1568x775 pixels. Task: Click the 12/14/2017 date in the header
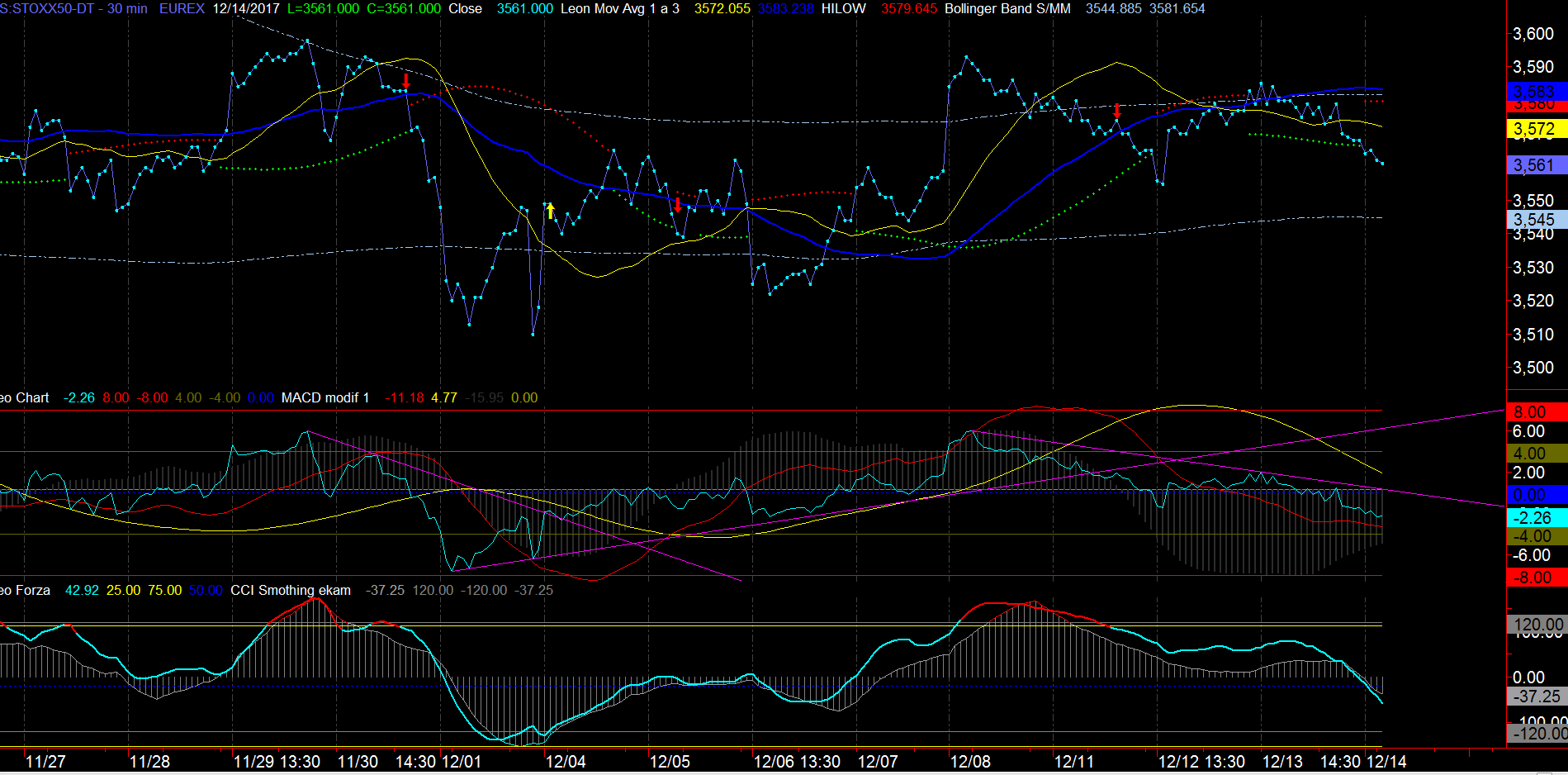pyautogui.click(x=246, y=8)
